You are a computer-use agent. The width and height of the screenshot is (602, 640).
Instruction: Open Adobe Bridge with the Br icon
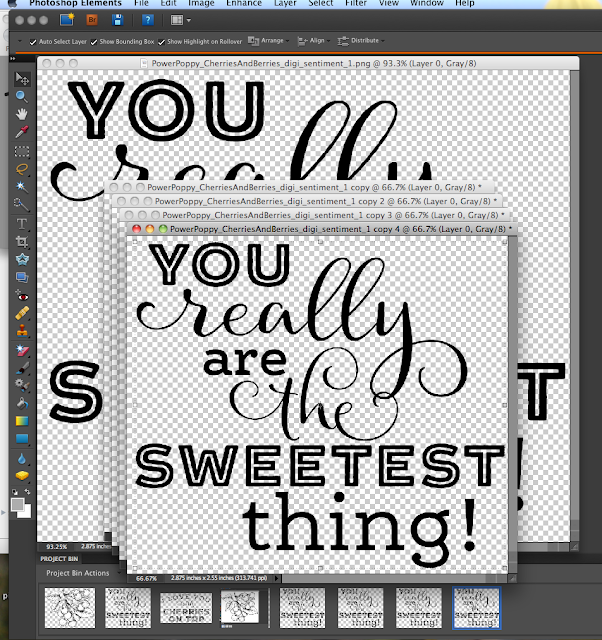pyautogui.click(x=92, y=20)
